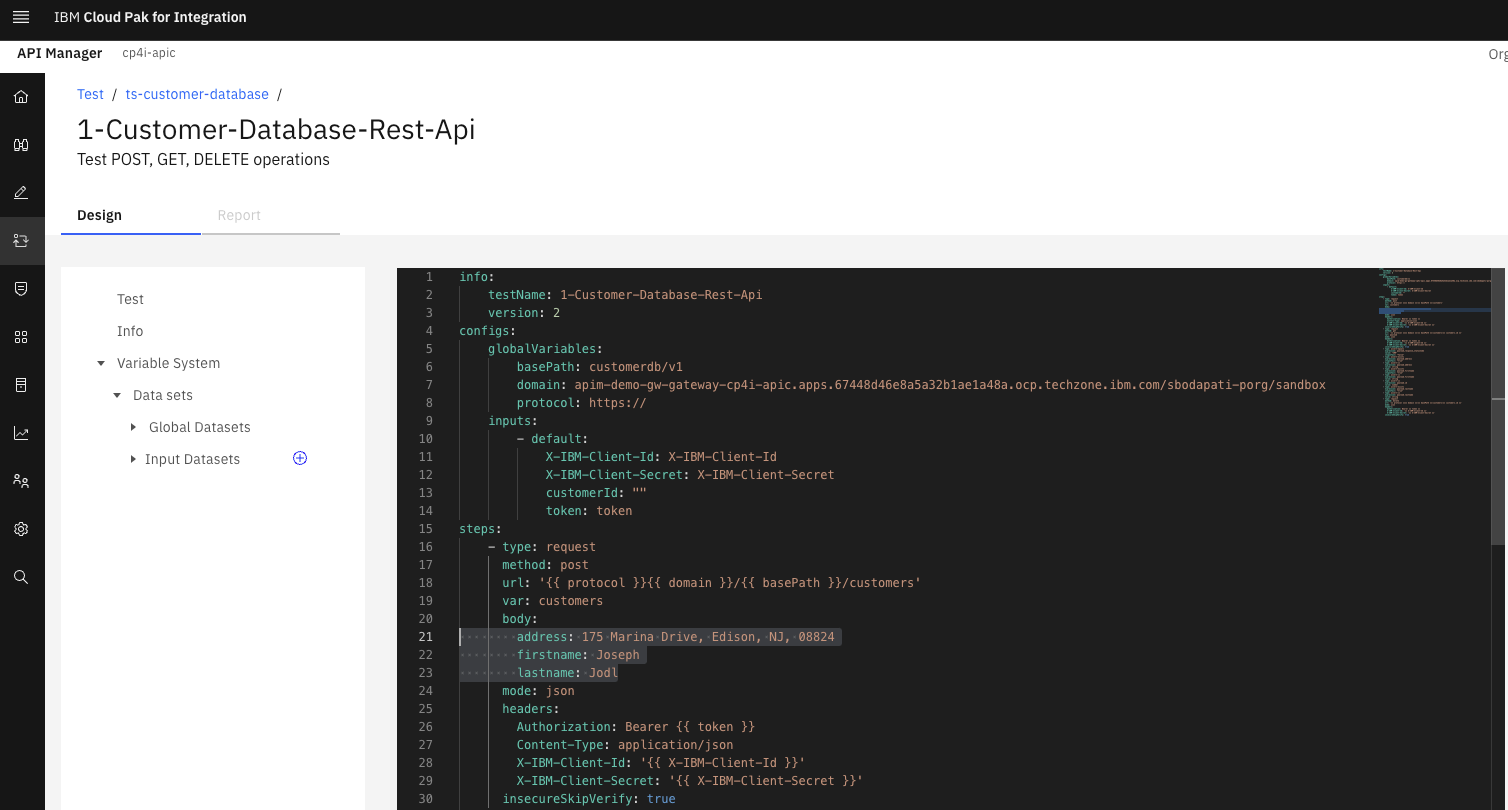Select the binoculars Explore icon in sidebar
This screenshot has height=810, width=1508.
pos(21,144)
